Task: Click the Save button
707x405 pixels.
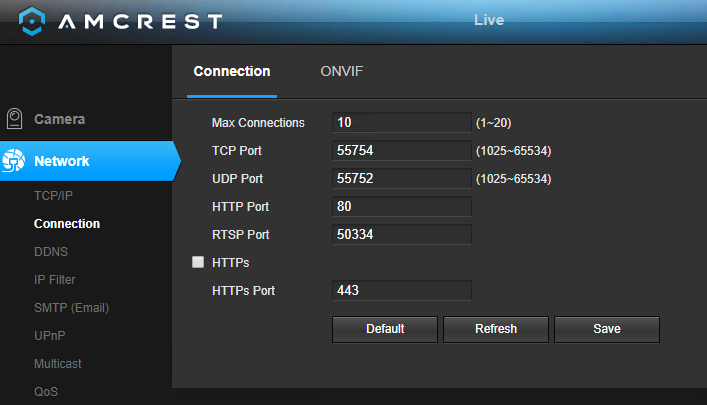Action: coord(606,329)
